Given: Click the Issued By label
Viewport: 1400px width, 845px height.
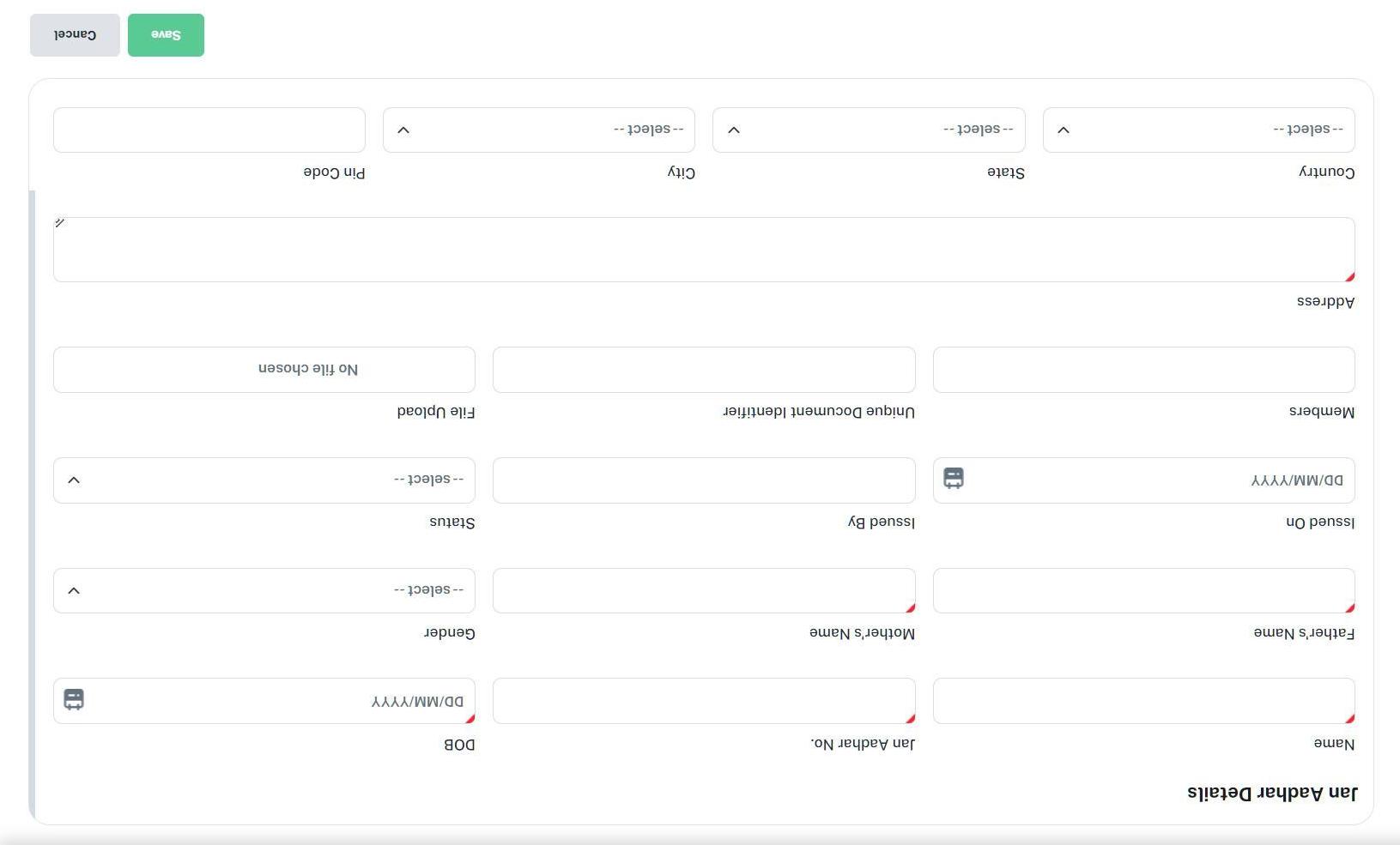Looking at the screenshot, I should pyautogui.click(x=881, y=522).
